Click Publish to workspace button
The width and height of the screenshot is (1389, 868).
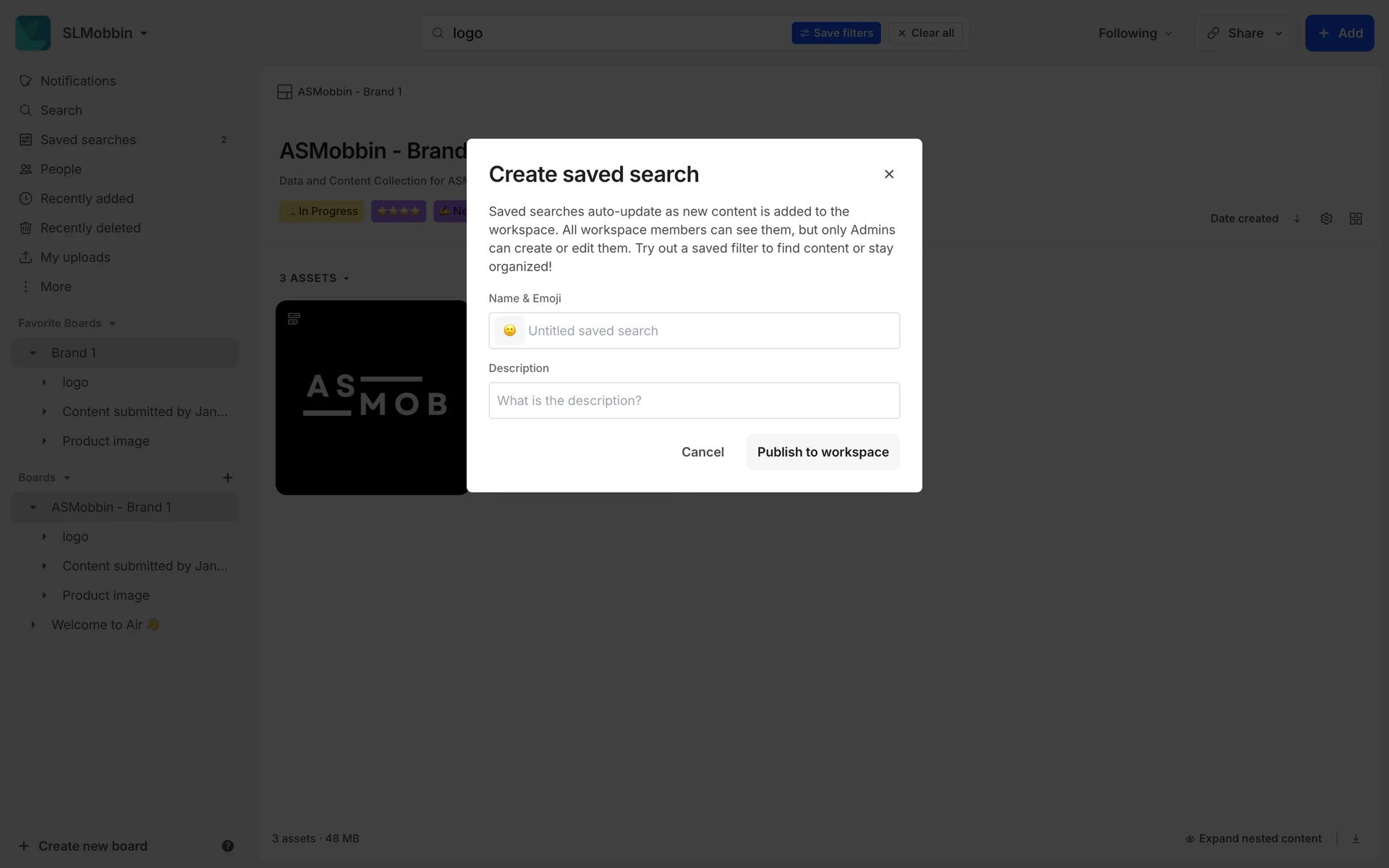(x=823, y=452)
